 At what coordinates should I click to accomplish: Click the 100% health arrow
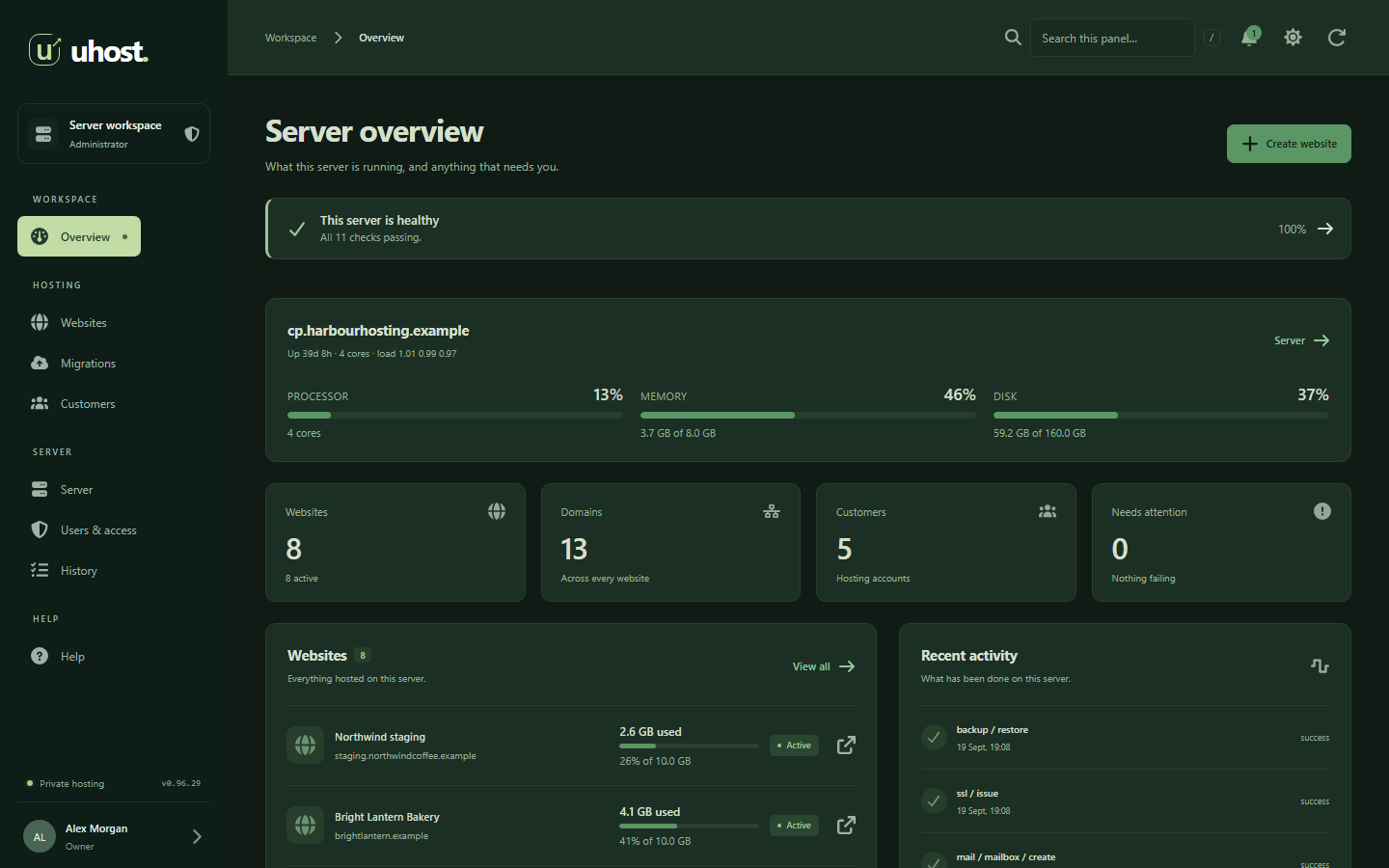(1325, 229)
